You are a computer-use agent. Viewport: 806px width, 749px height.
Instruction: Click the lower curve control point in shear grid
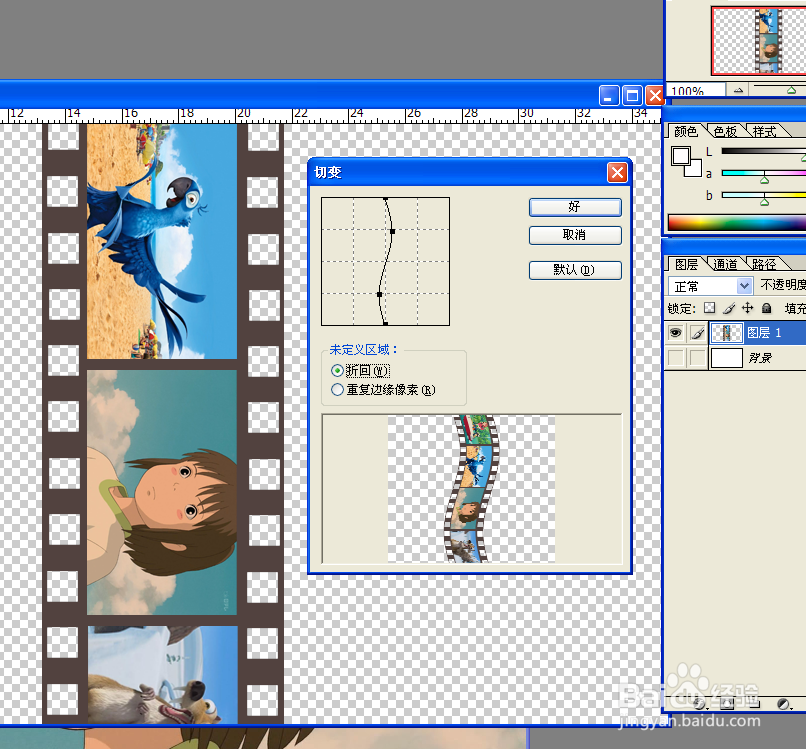pos(379,295)
